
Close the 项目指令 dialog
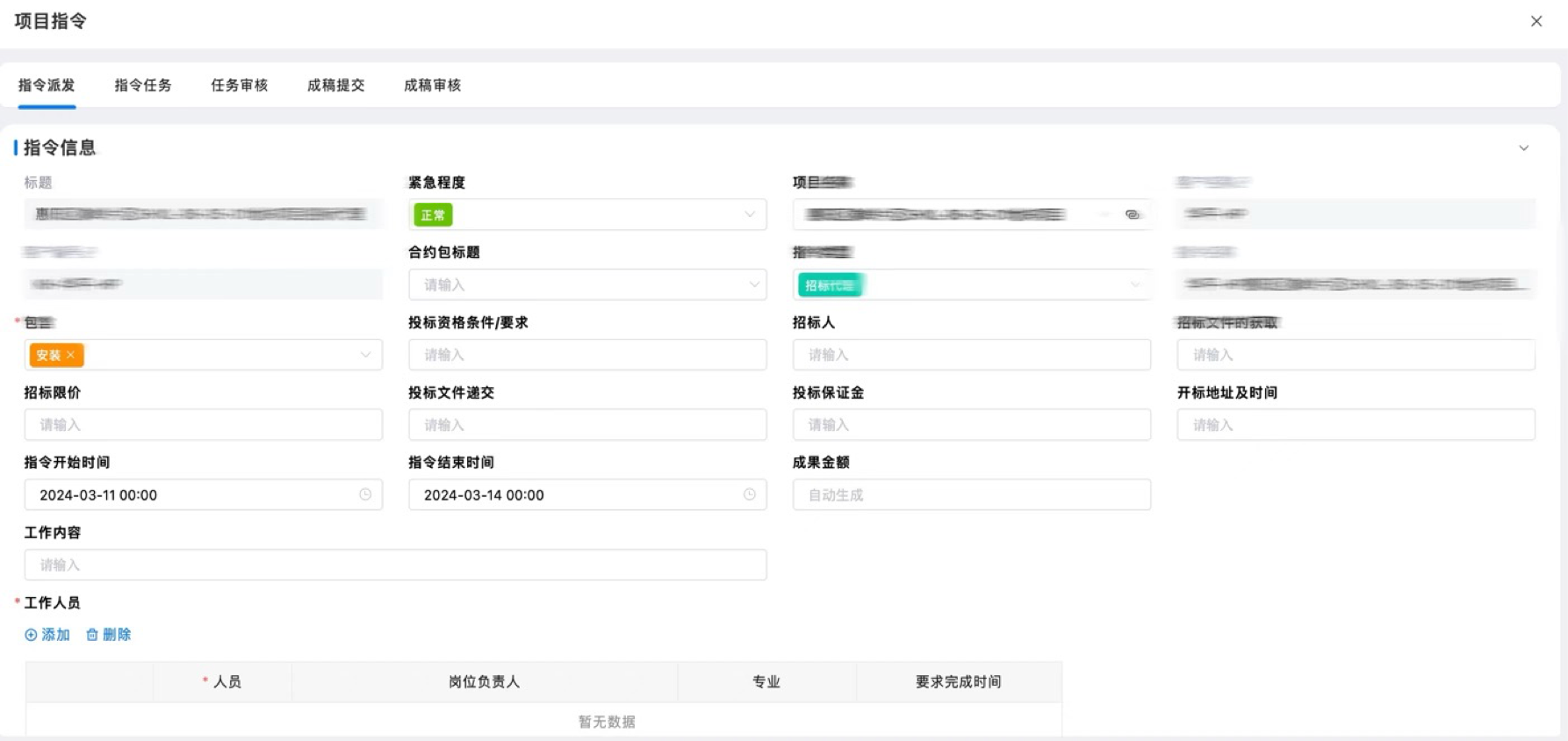point(1536,21)
